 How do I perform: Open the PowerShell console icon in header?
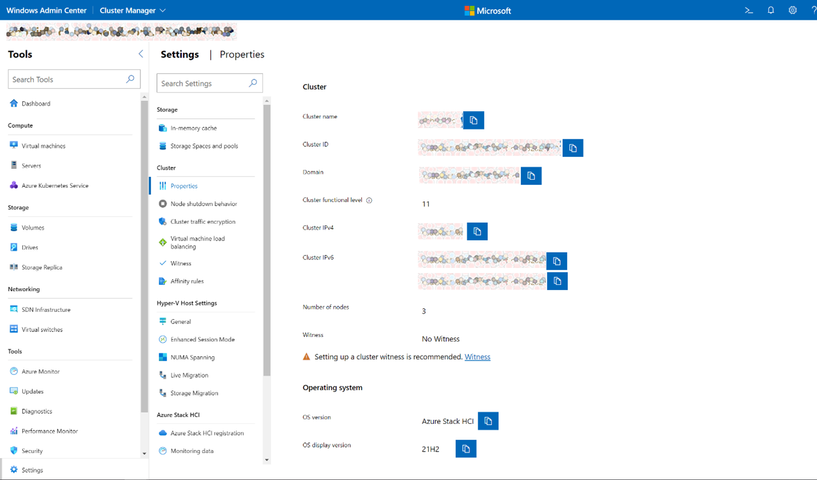pos(749,10)
